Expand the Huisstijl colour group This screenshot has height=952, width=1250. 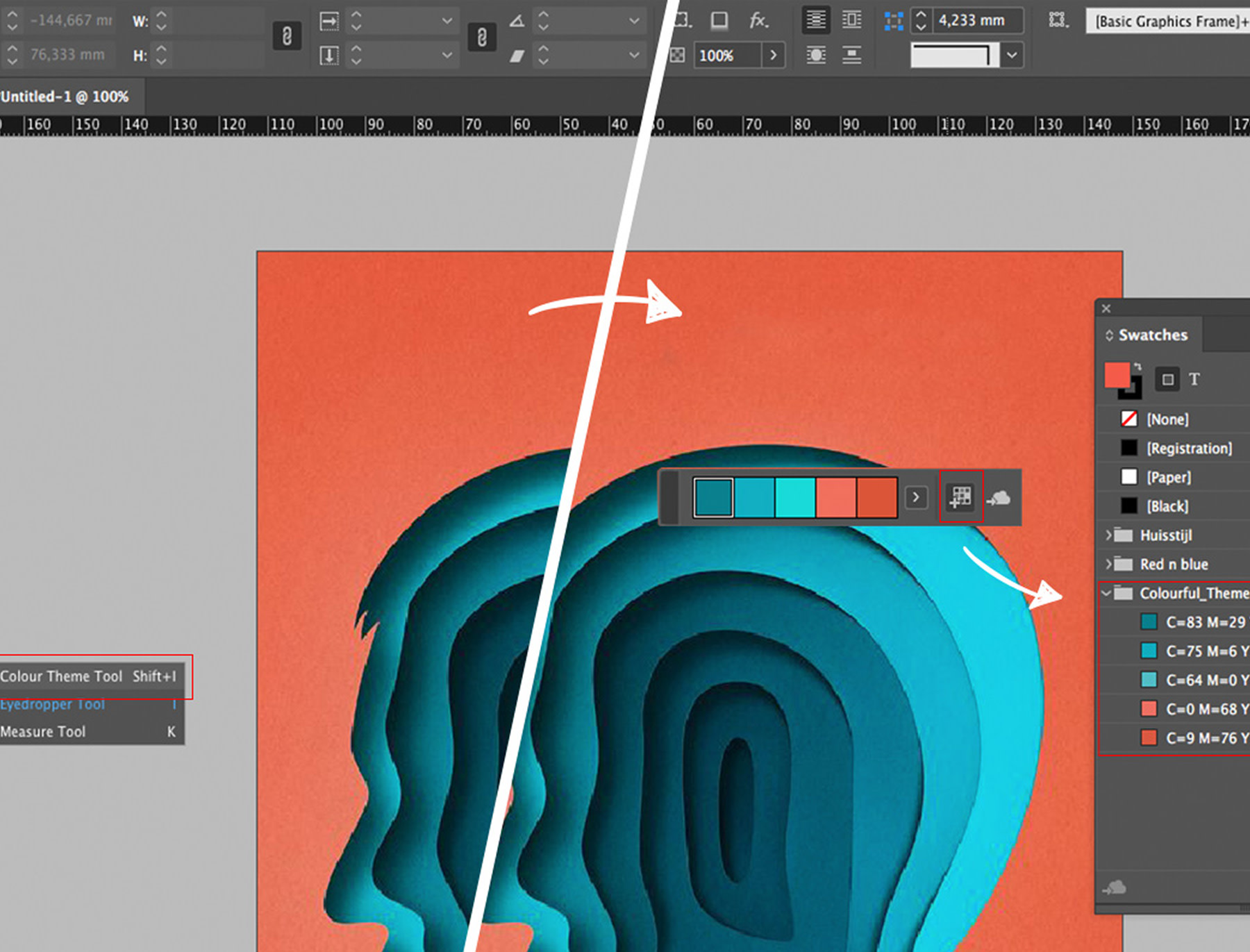[x=1108, y=535]
